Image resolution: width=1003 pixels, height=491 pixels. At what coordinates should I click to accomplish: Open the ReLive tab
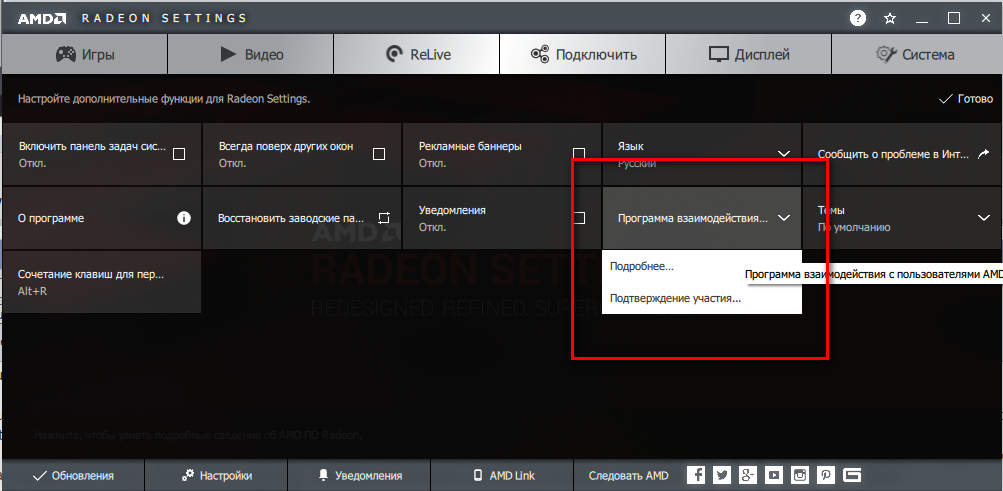pyautogui.click(x=416, y=54)
